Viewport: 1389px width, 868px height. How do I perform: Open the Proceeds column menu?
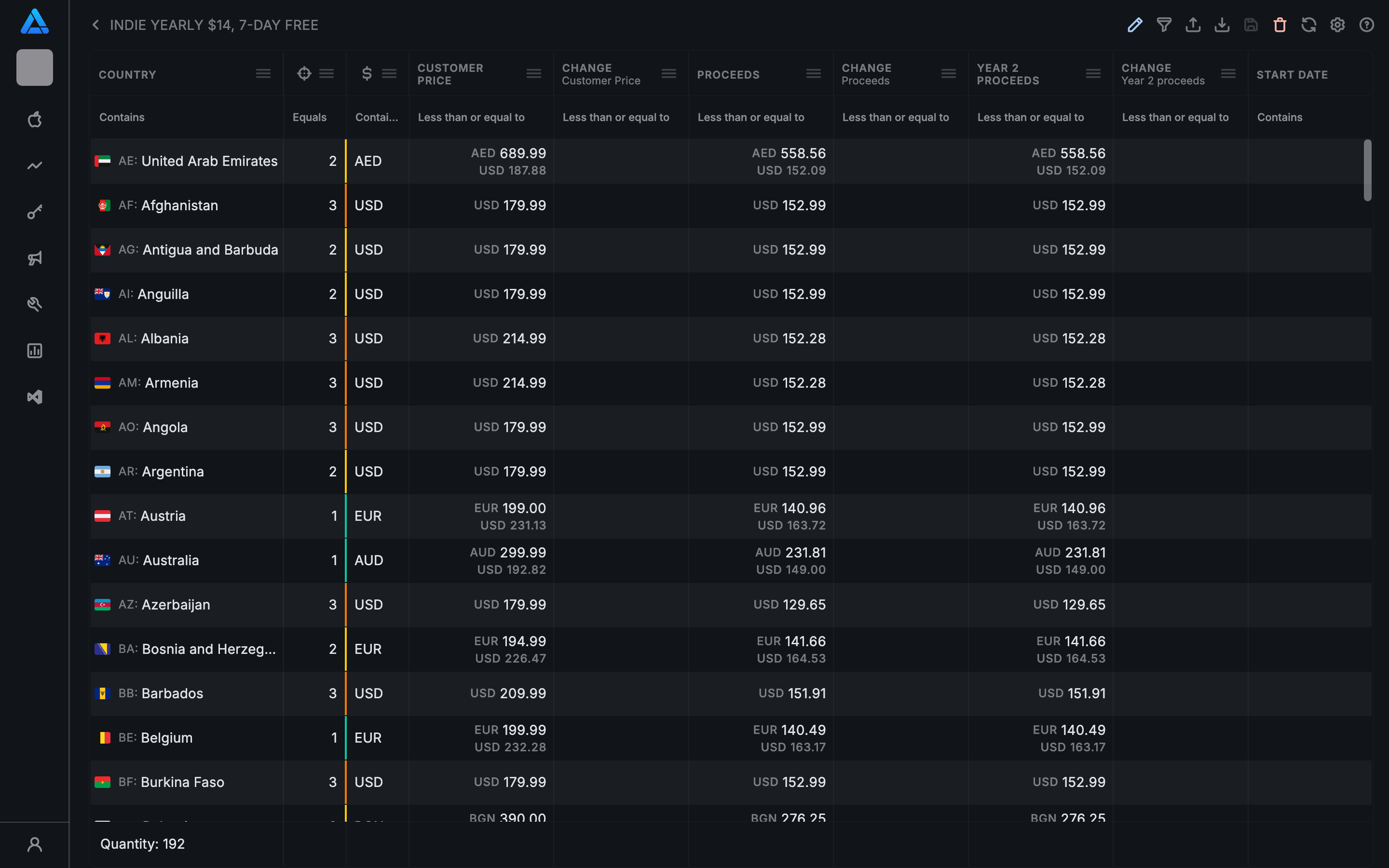(x=813, y=73)
